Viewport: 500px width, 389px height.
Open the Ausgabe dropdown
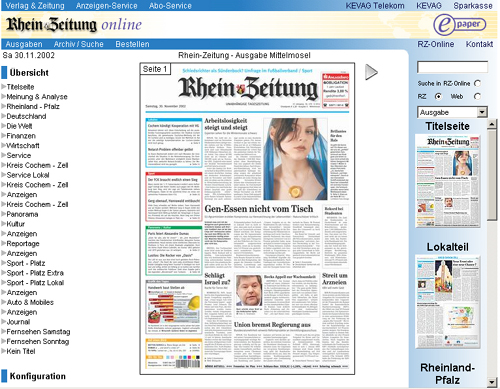pyautogui.click(x=452, y=112)
